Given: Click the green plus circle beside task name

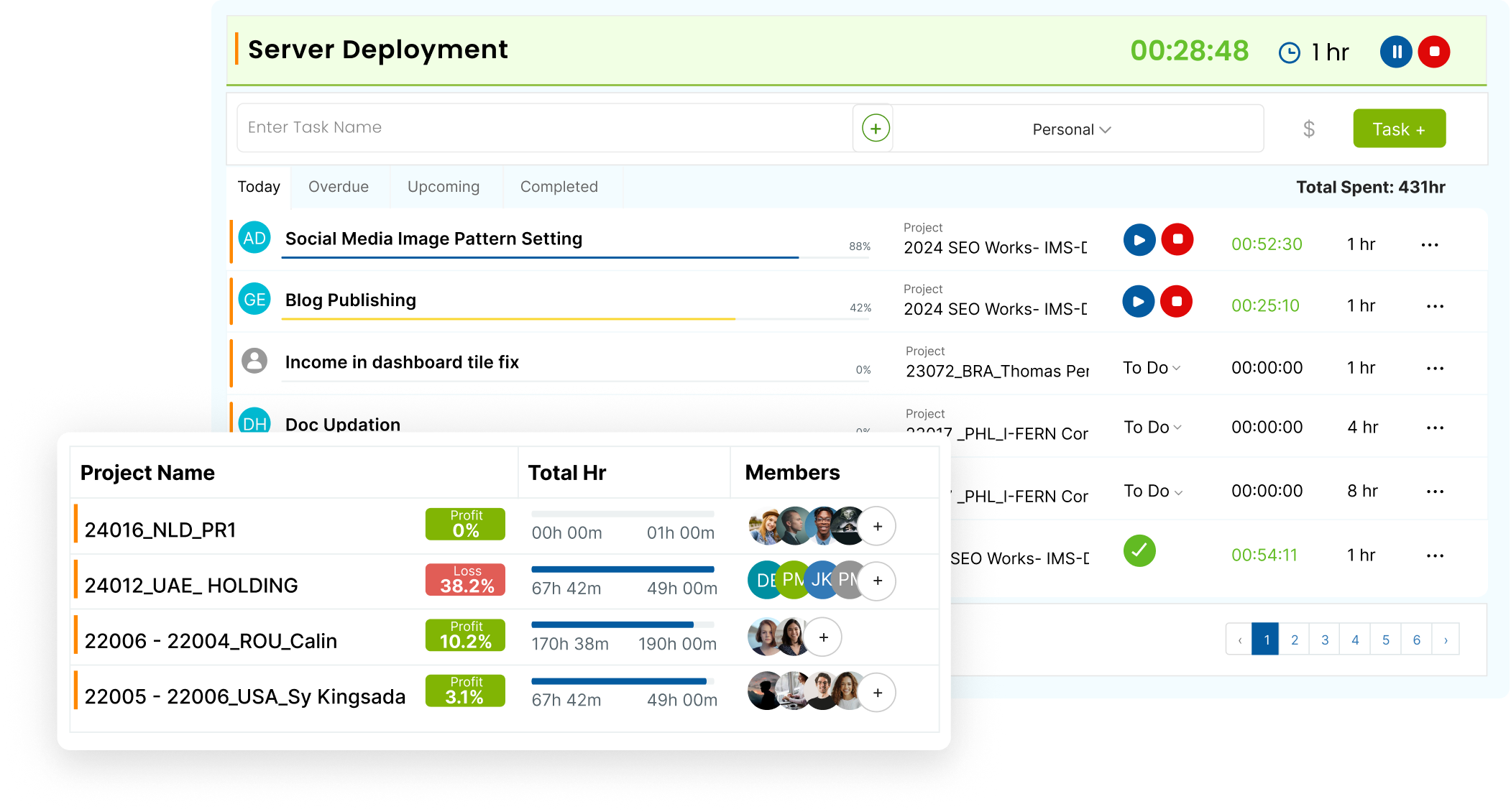Looking at the screenshot, I should pos(876,129).
